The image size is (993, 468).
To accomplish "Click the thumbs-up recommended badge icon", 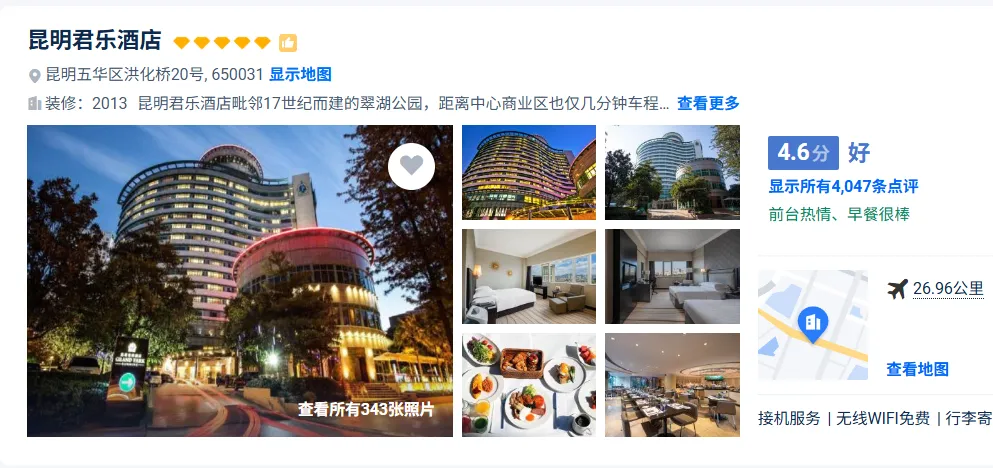I will coord(288,42).
